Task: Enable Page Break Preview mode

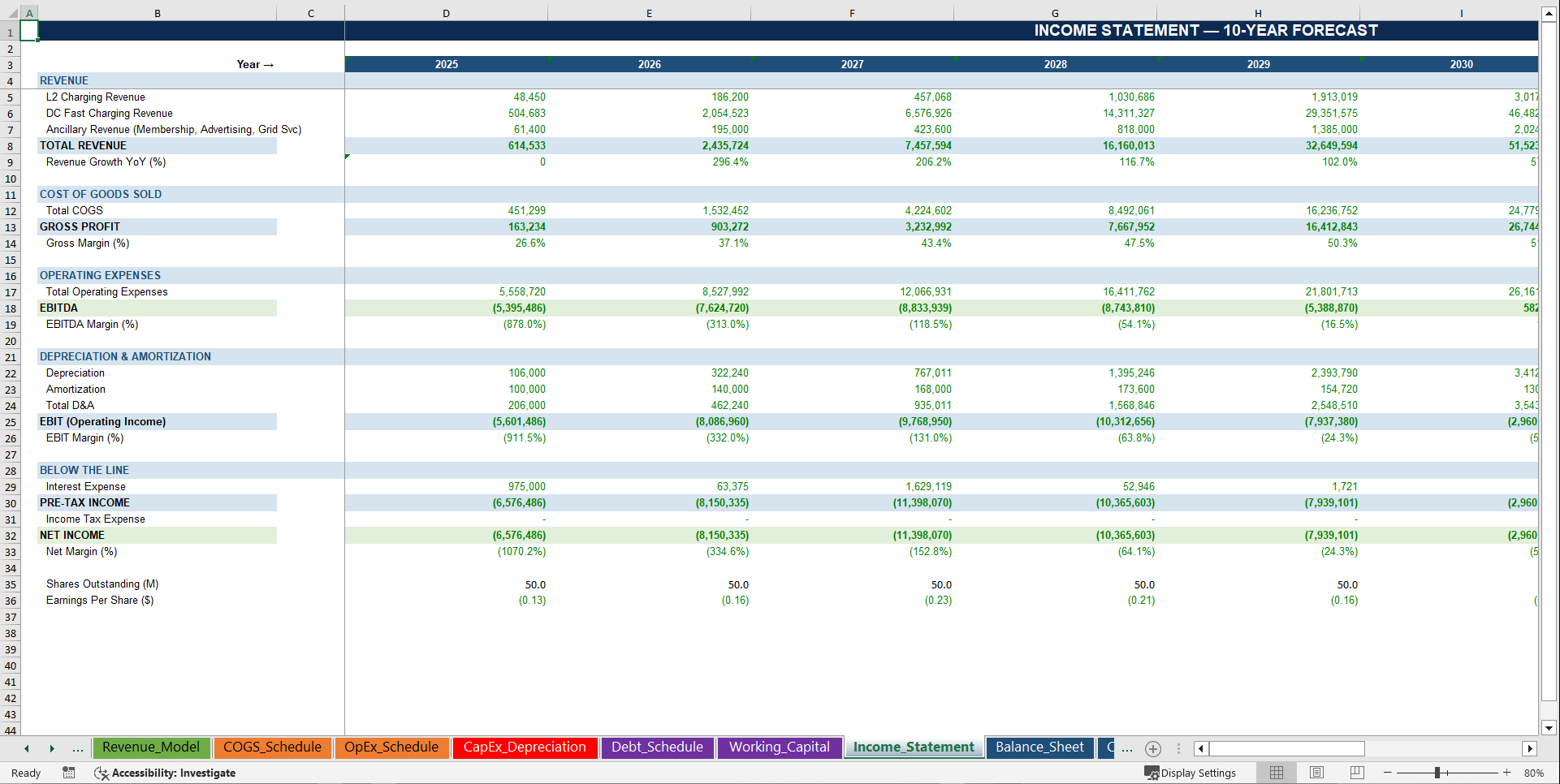Action: [1357, 773]
